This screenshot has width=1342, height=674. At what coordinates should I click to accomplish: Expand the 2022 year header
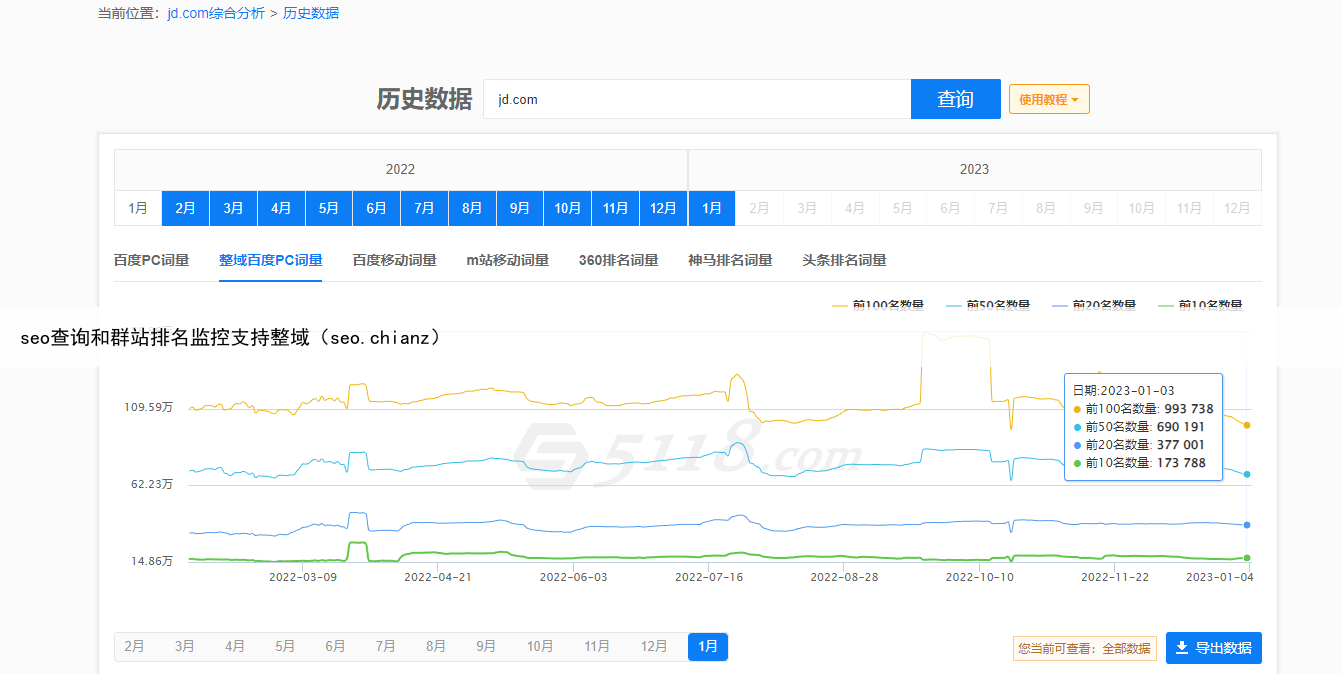[x=400, y=170]
